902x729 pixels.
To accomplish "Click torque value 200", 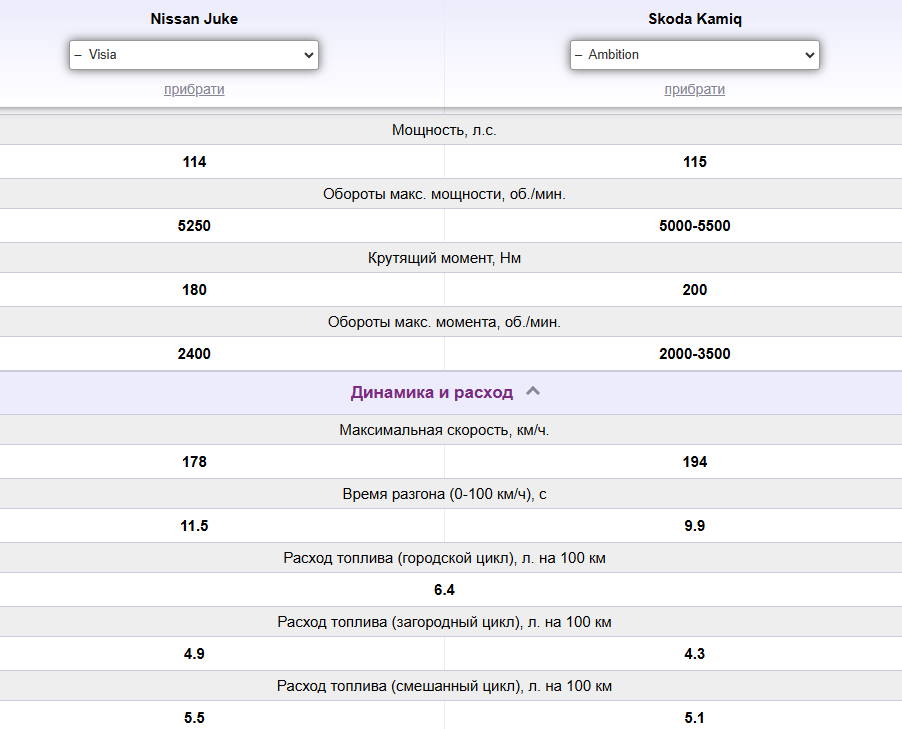I will coord(695,289).
